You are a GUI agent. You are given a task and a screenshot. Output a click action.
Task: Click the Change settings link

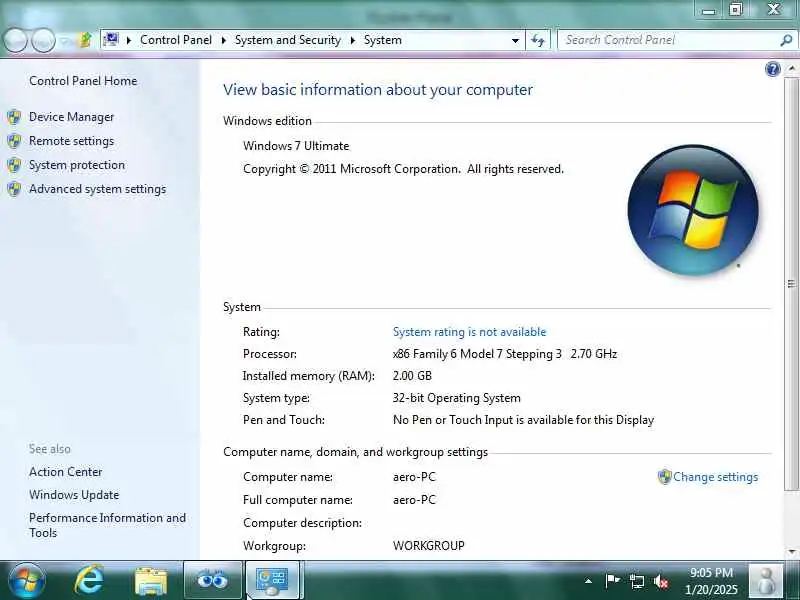(715, 477)
